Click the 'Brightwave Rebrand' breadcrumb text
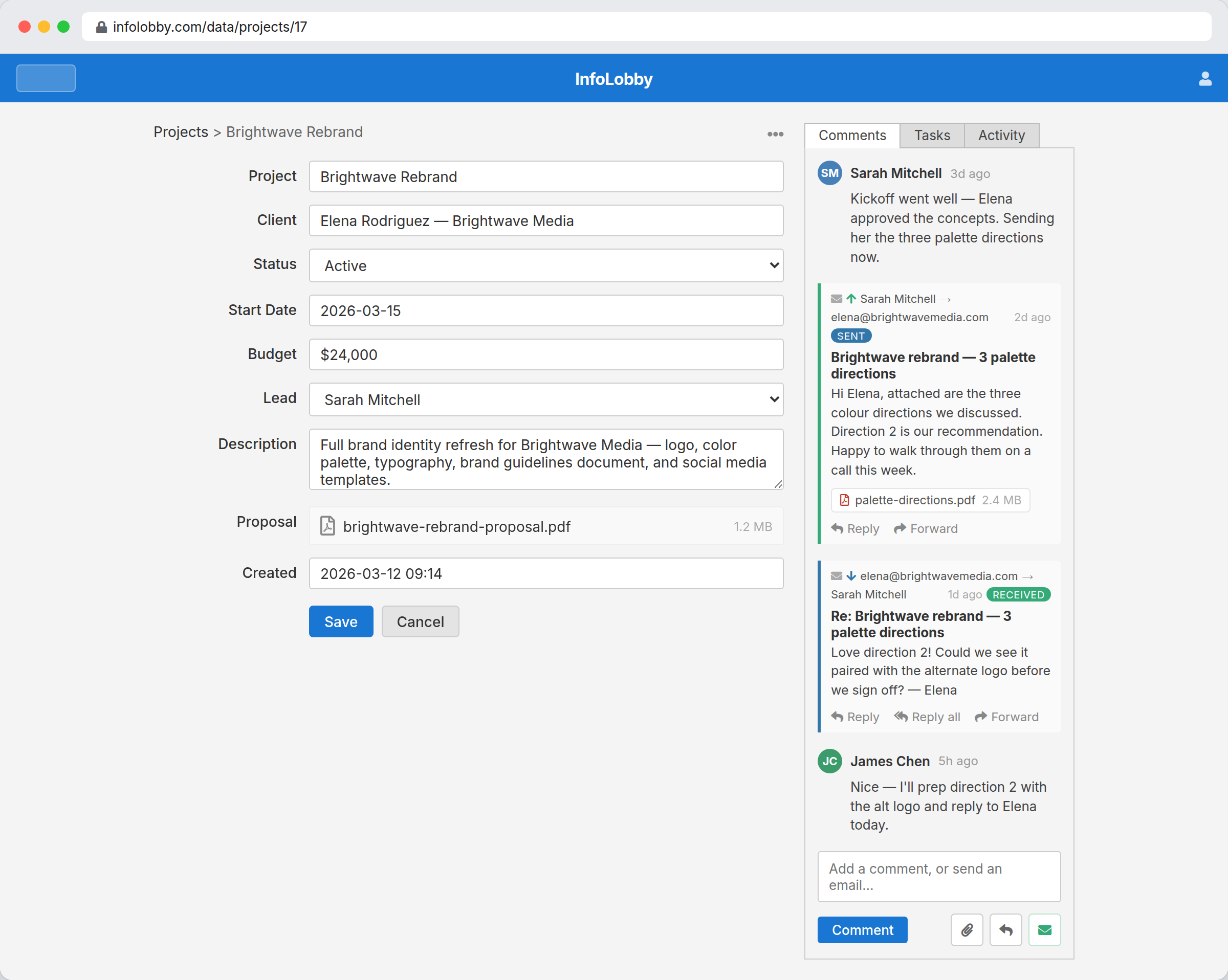Screen dimensions: 1228x980 click(x=295, y=132)
